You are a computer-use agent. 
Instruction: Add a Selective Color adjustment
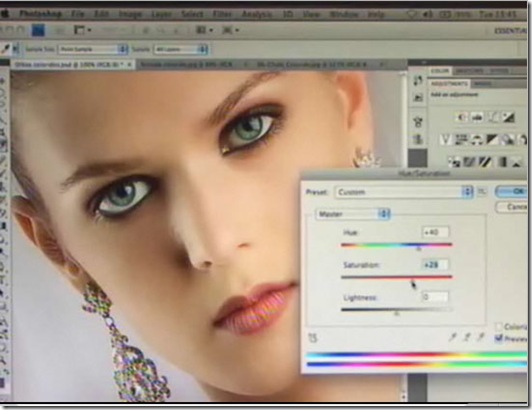pos(517,162)
